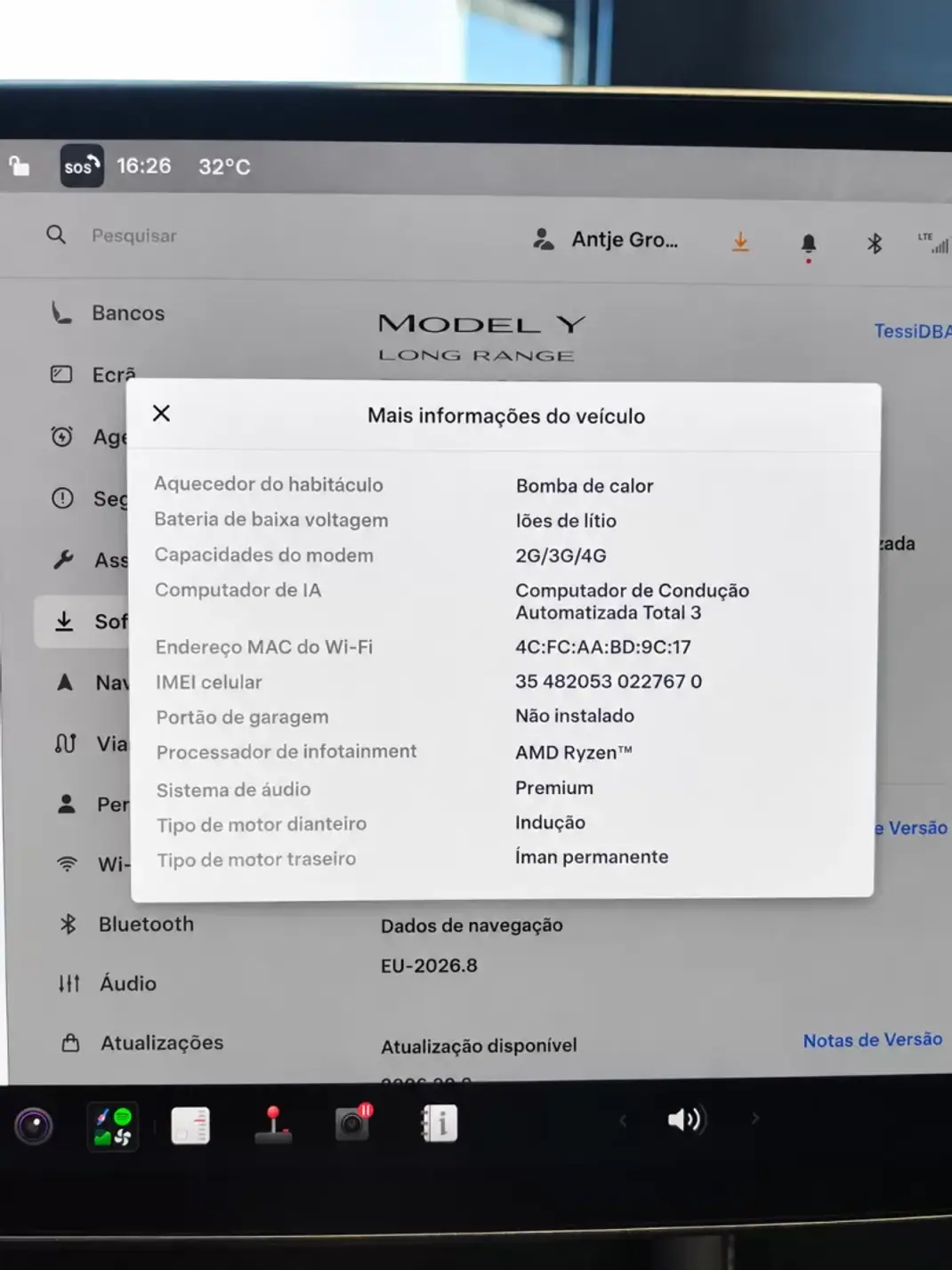The height and width of the screenshot is (1270, 952).
Task: Open the owner's manual info icon
Action: (x=439, y=1123)
